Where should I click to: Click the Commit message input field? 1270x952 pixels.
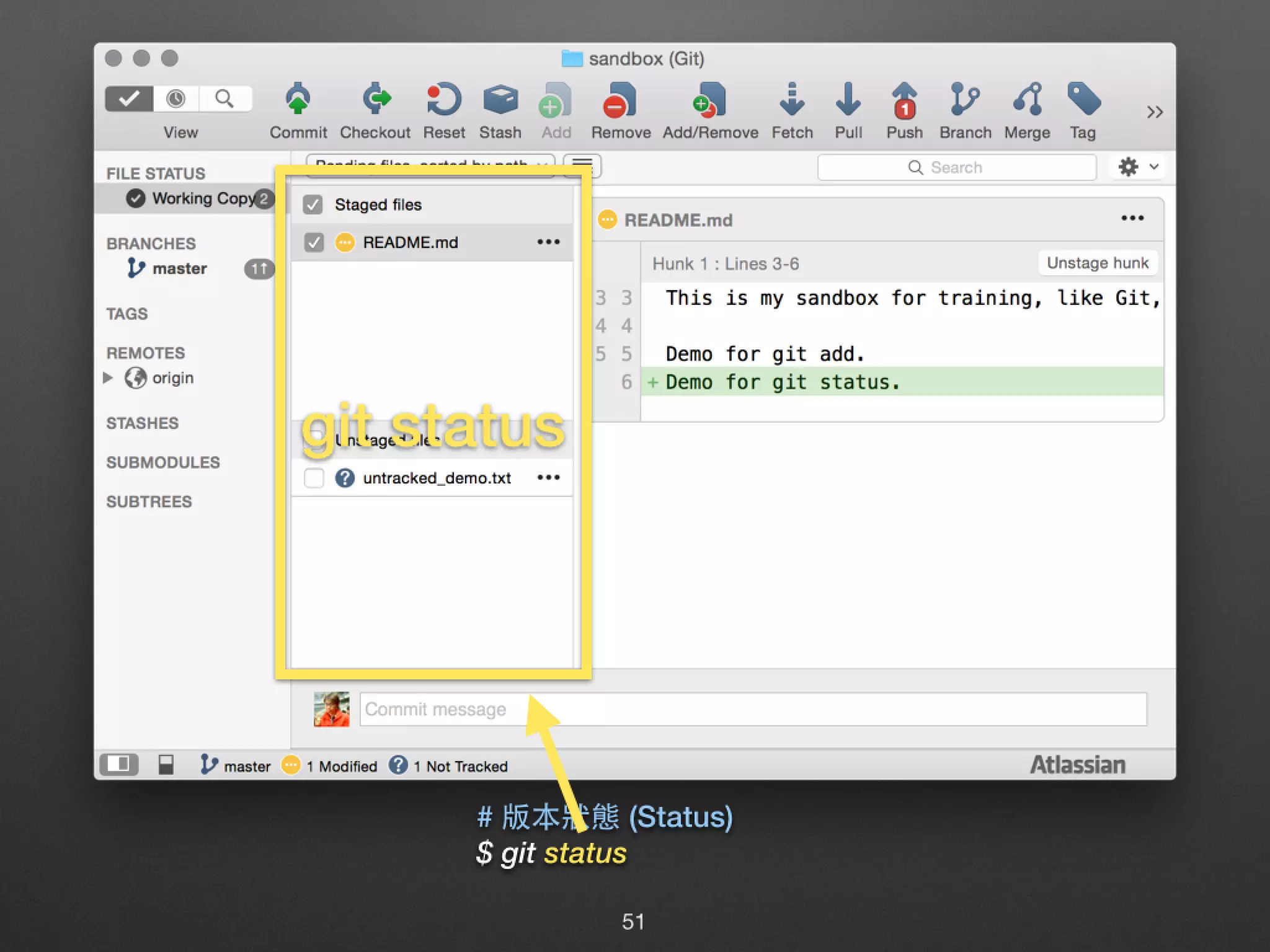pos(753,709)
